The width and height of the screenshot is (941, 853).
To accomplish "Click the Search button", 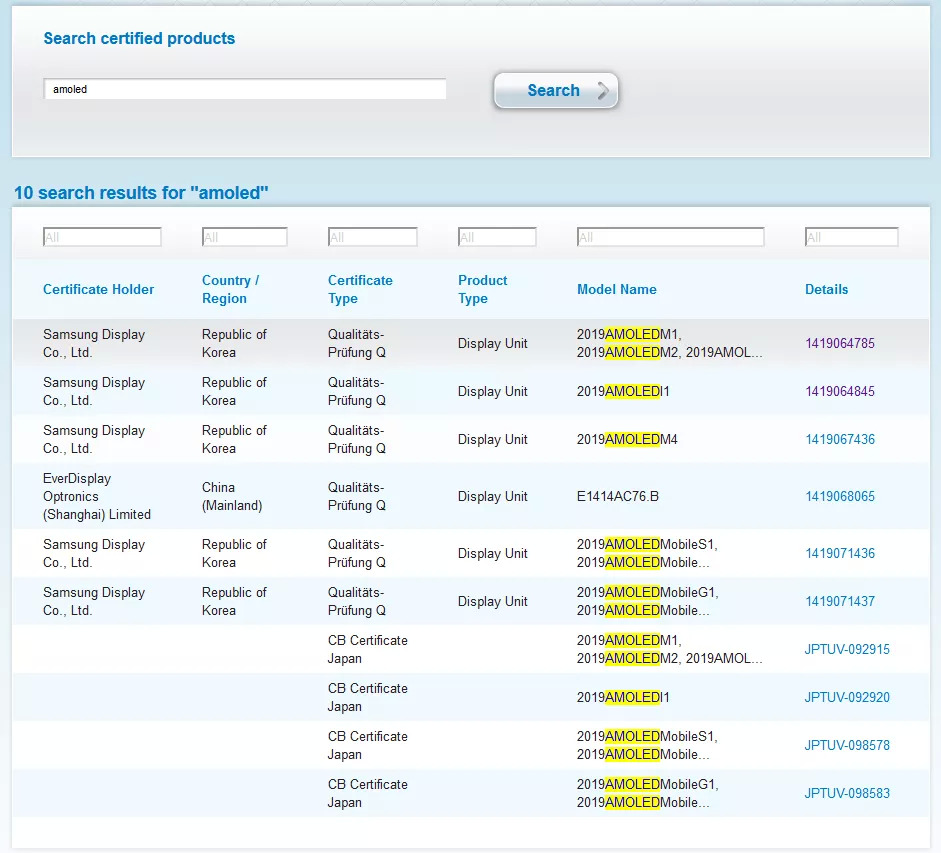I will click(x=555, y=91).
